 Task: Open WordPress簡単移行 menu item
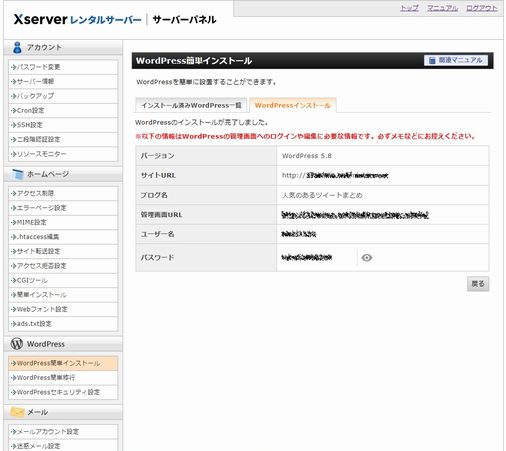(63, 378)
